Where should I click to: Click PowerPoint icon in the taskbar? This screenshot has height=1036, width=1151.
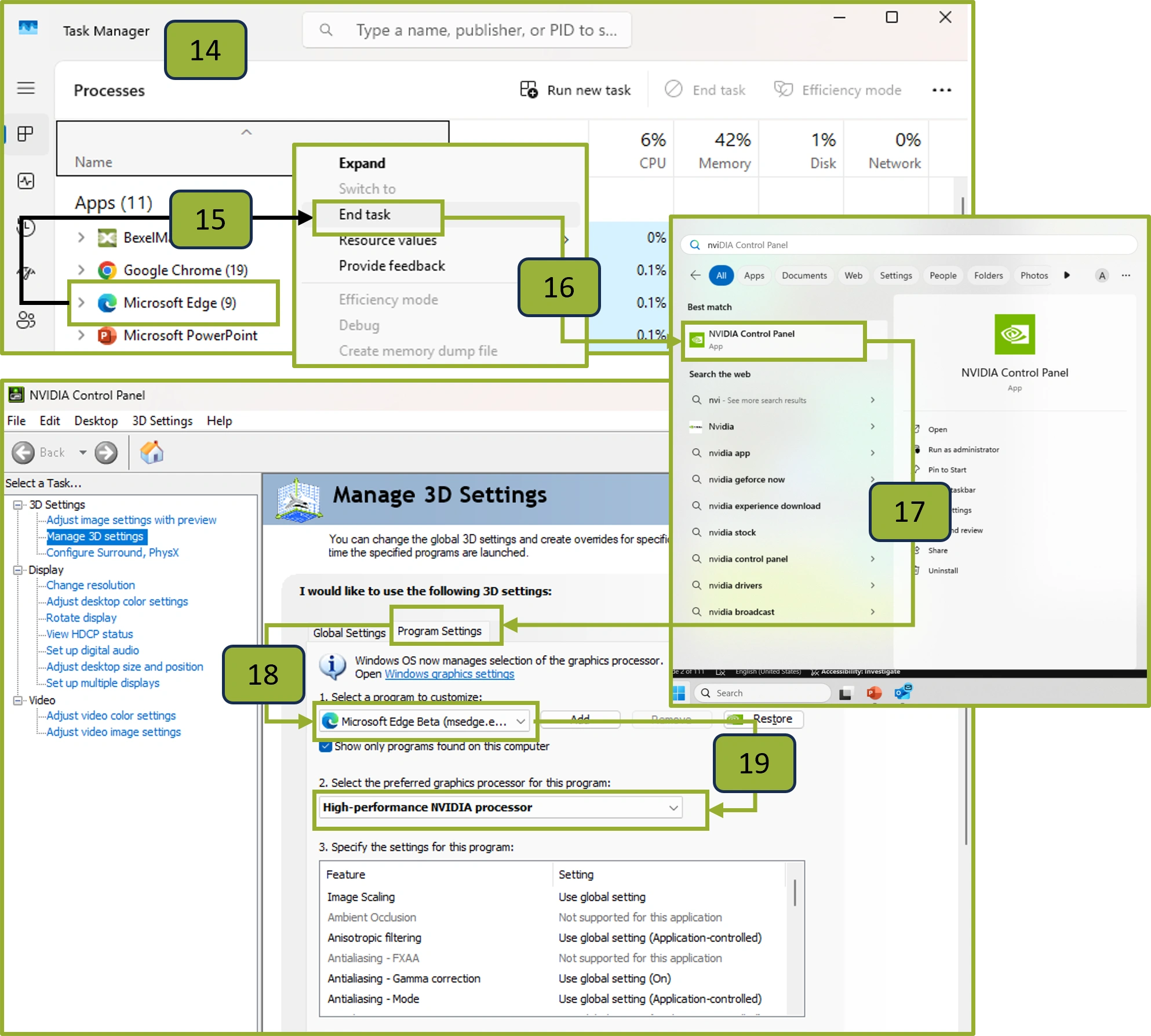pos(875,693)
